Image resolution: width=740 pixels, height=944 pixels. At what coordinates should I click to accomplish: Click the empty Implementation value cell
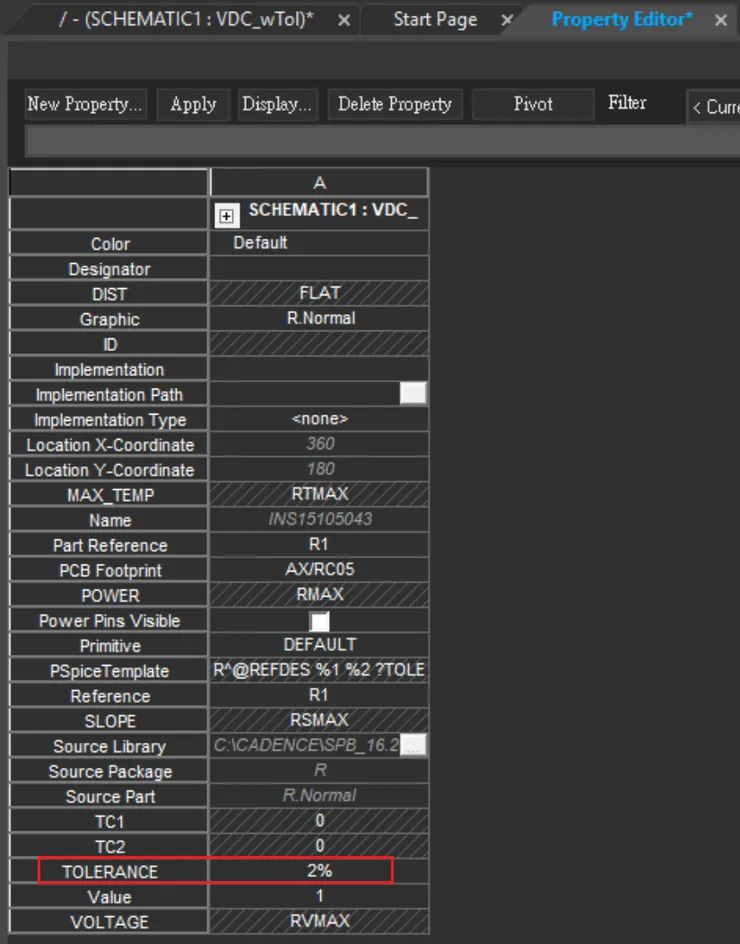click(x=319, y=369)
